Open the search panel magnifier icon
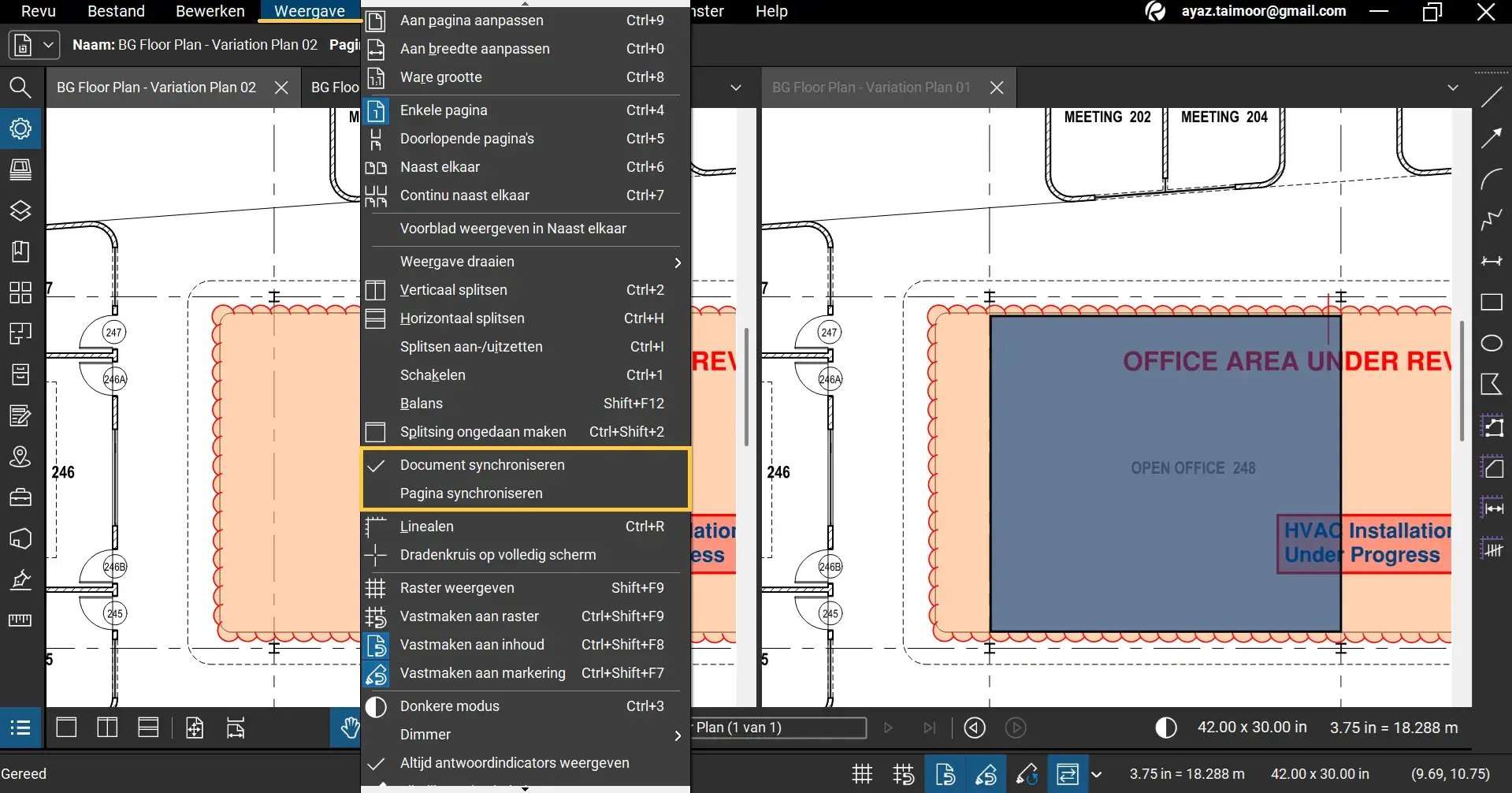The image size is (1512, 793). pyautogui.click(x=20, y=87)
